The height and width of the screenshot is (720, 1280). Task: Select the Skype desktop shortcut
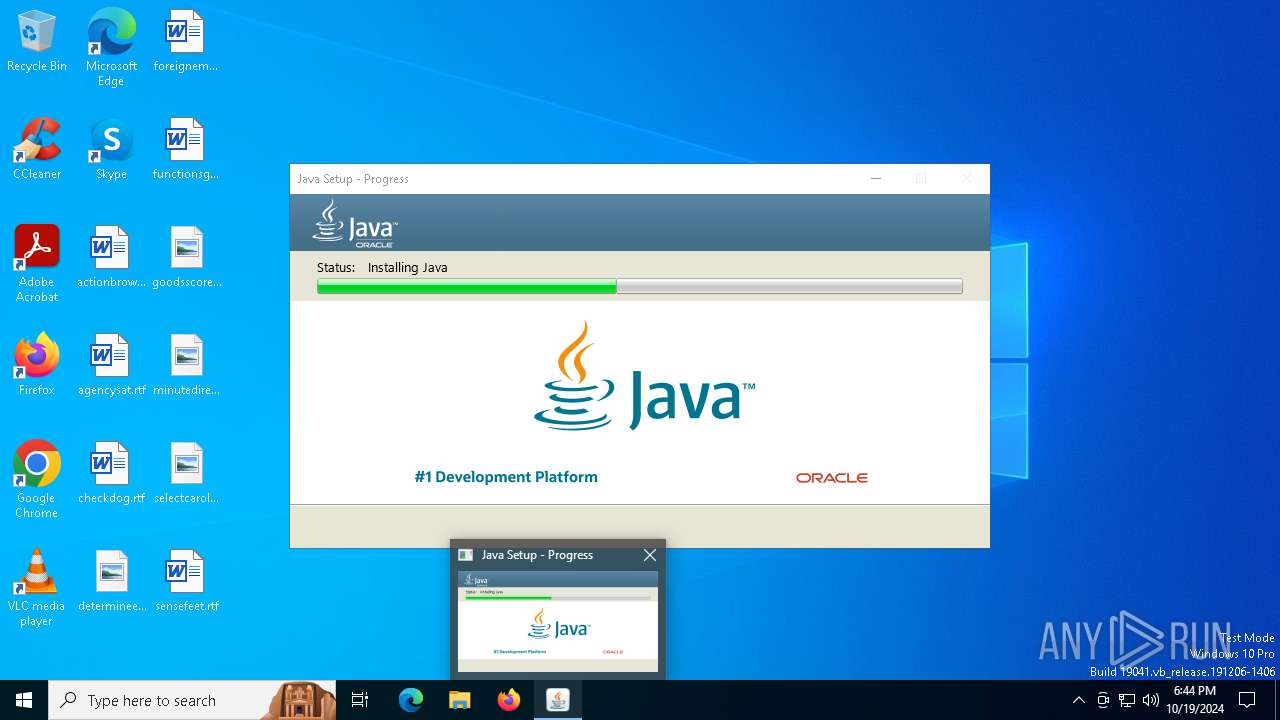pyautogui.click(x=111, y=150)
